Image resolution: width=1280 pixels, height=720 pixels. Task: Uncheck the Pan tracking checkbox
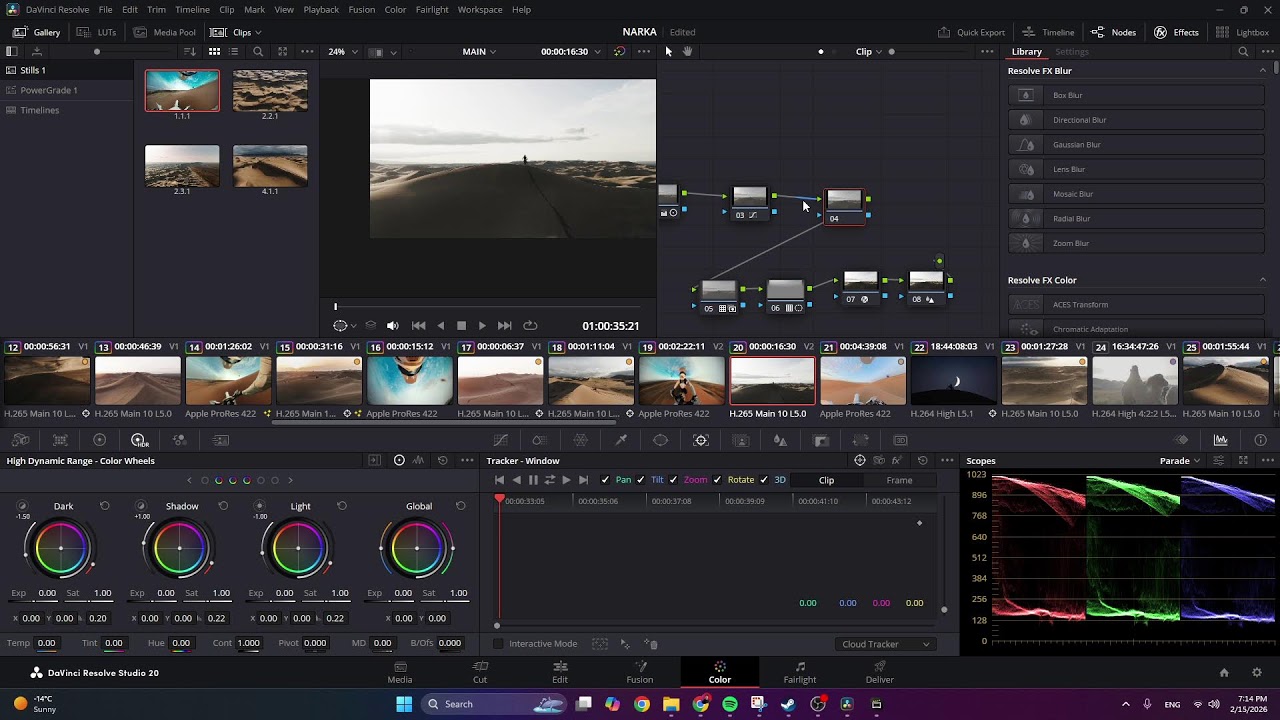[x=605, y=480]
